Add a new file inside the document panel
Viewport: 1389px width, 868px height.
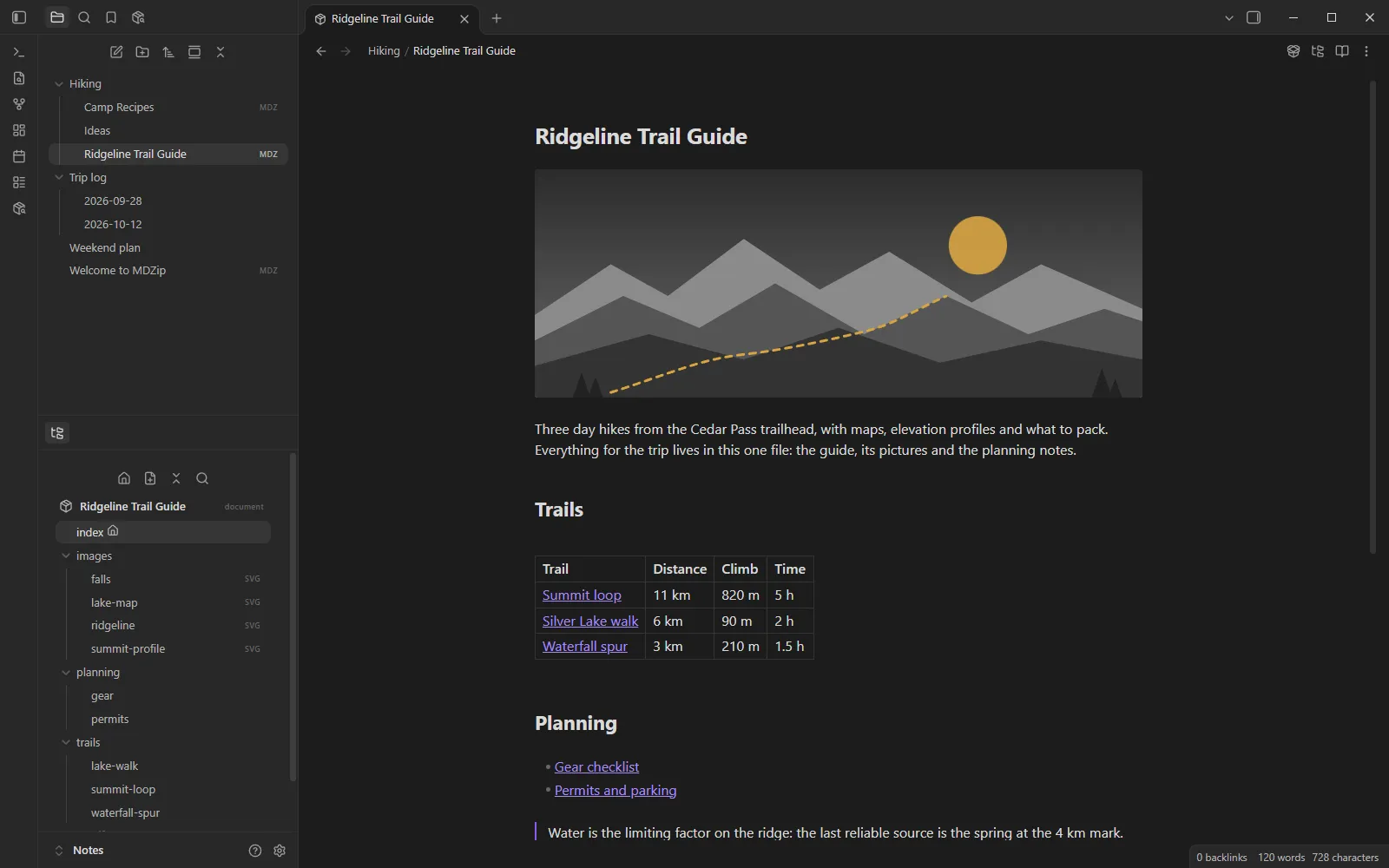150,478
